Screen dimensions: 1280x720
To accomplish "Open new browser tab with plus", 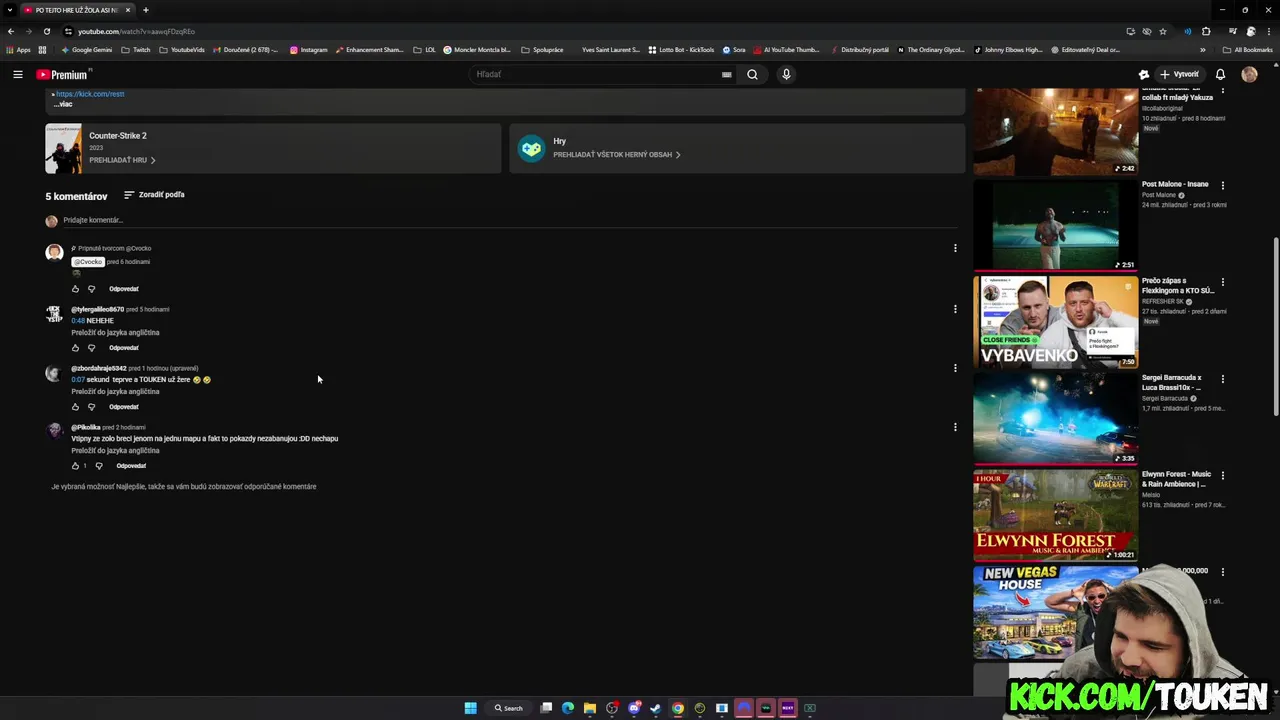I will point(145,10).
